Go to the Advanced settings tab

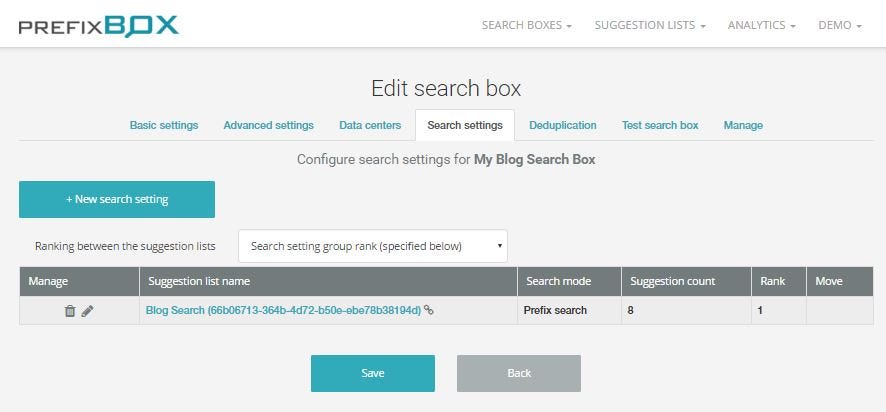(x=268, y=125)
